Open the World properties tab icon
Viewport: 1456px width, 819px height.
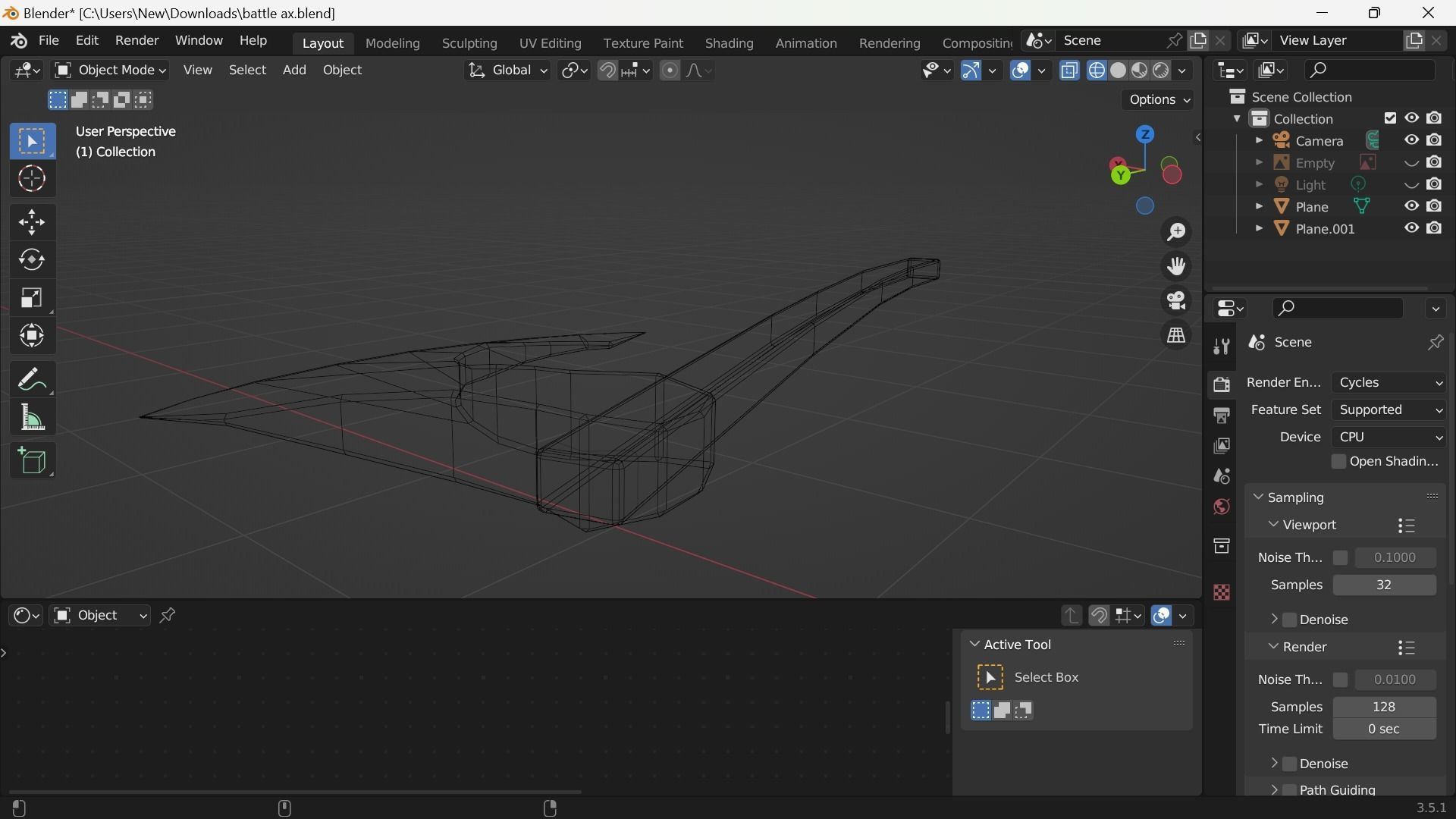1221,507
